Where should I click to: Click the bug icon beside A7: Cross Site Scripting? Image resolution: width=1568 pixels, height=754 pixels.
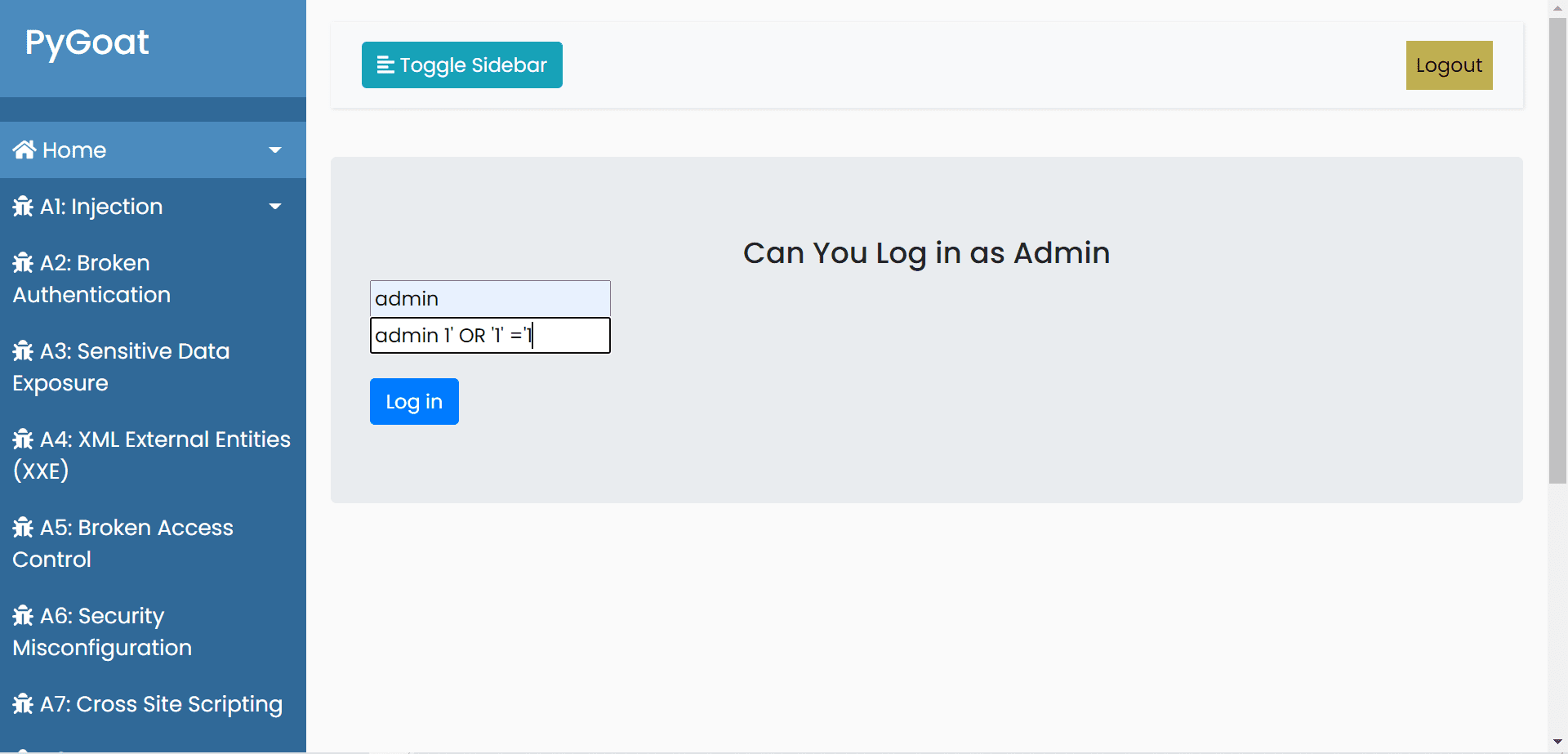[23, 704]
